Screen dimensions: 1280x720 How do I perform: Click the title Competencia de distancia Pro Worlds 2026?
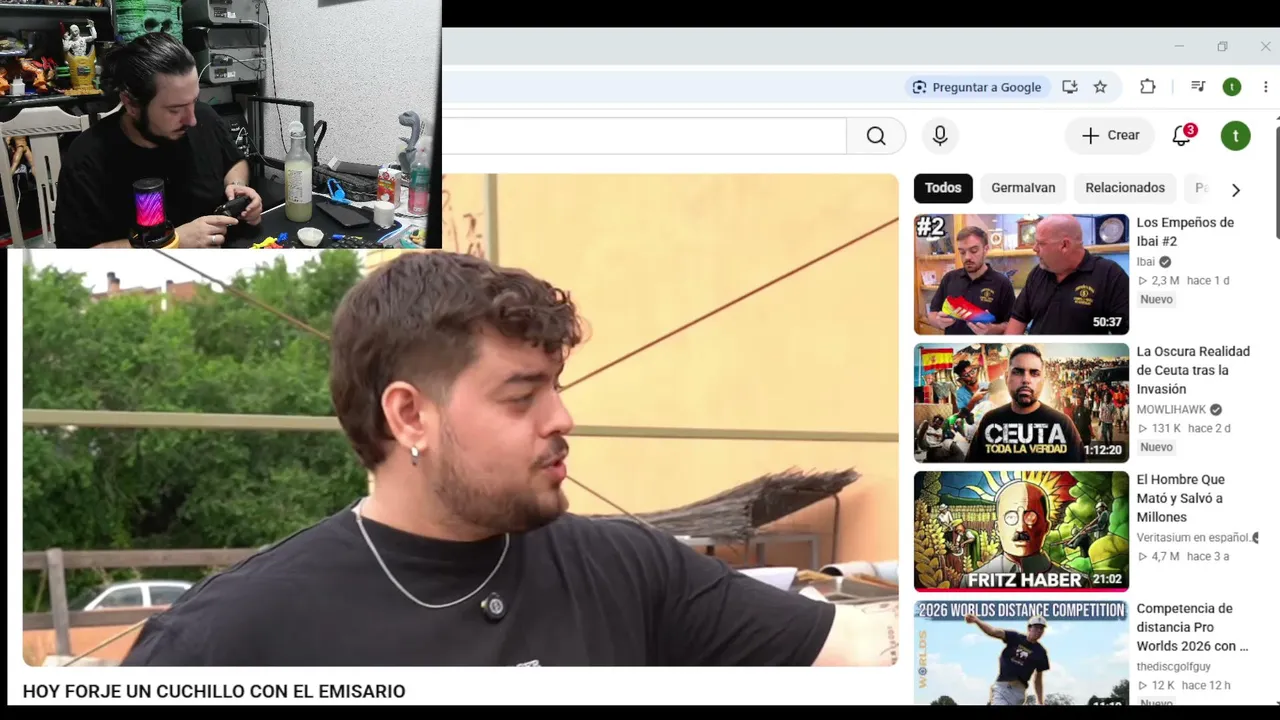(1192, 627)
